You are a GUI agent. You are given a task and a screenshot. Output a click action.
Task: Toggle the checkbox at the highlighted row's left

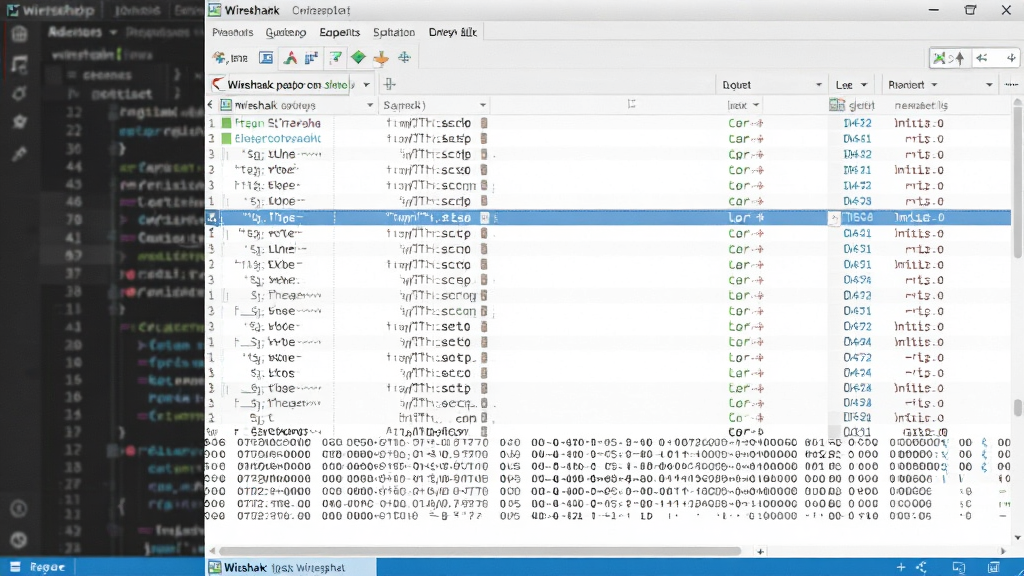click(x=212, y=217)
